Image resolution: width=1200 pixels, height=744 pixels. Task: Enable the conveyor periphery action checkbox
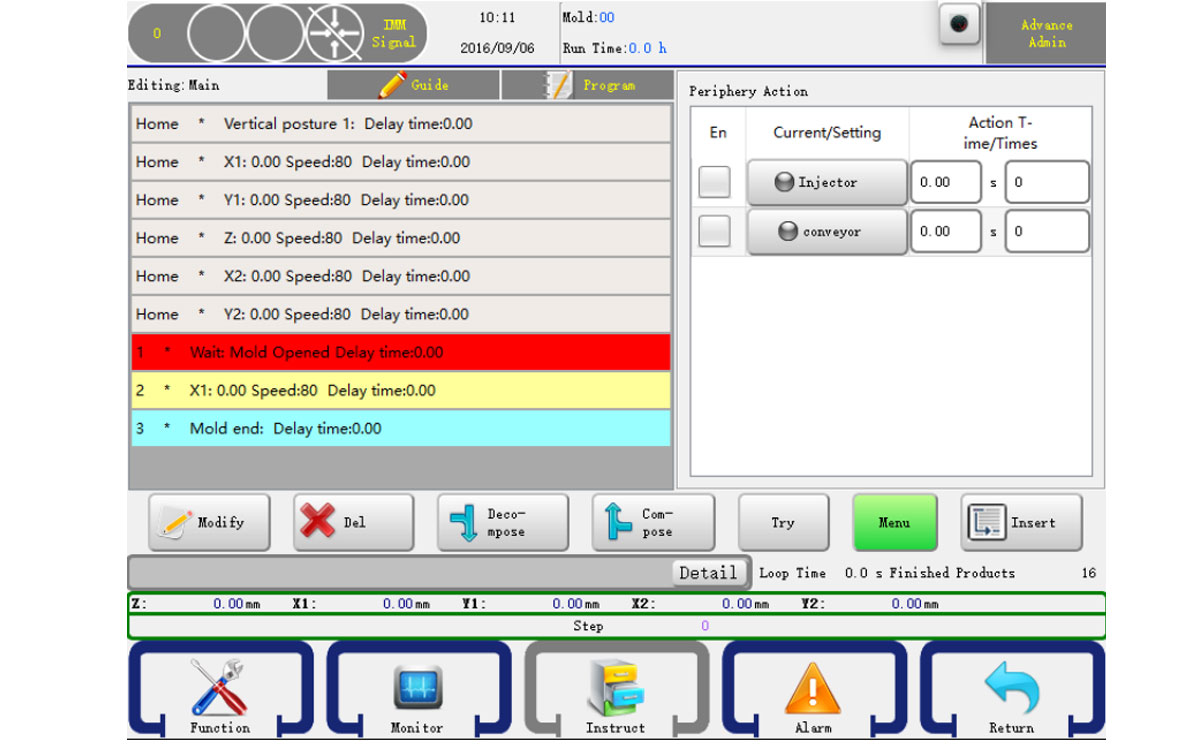[714, 231]
